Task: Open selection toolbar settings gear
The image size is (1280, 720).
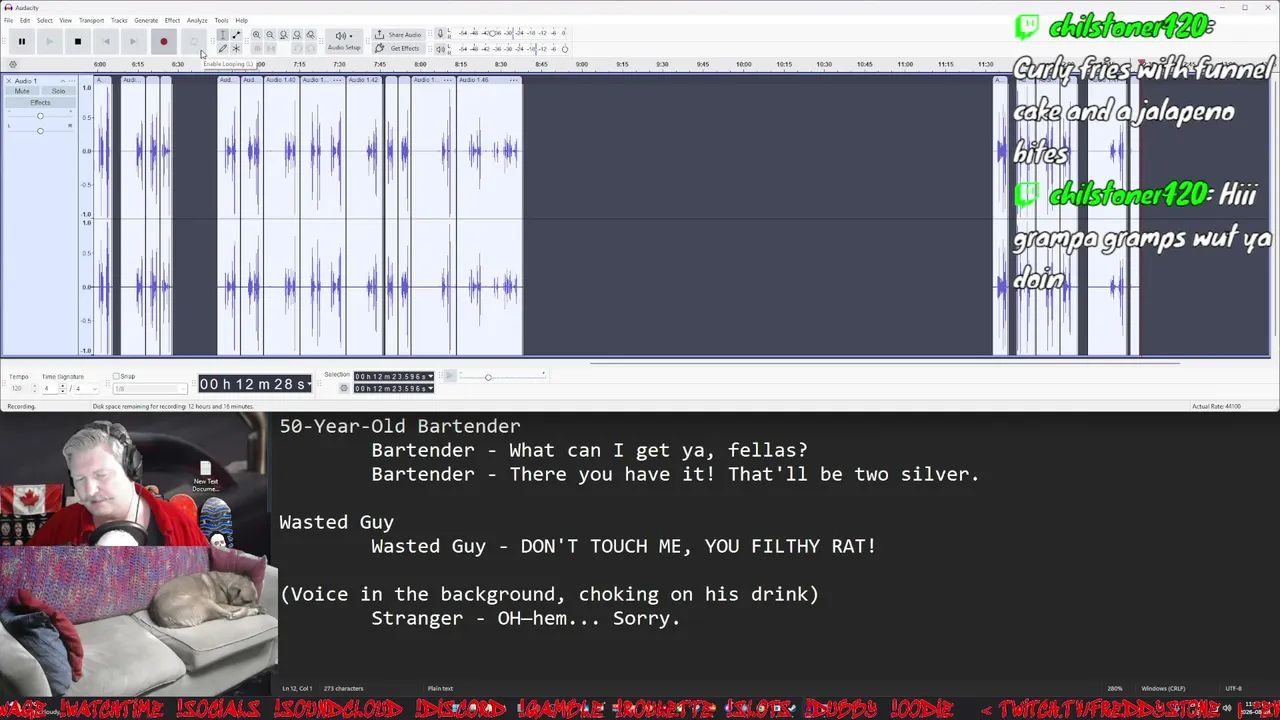Action: (x=344, y=388)
